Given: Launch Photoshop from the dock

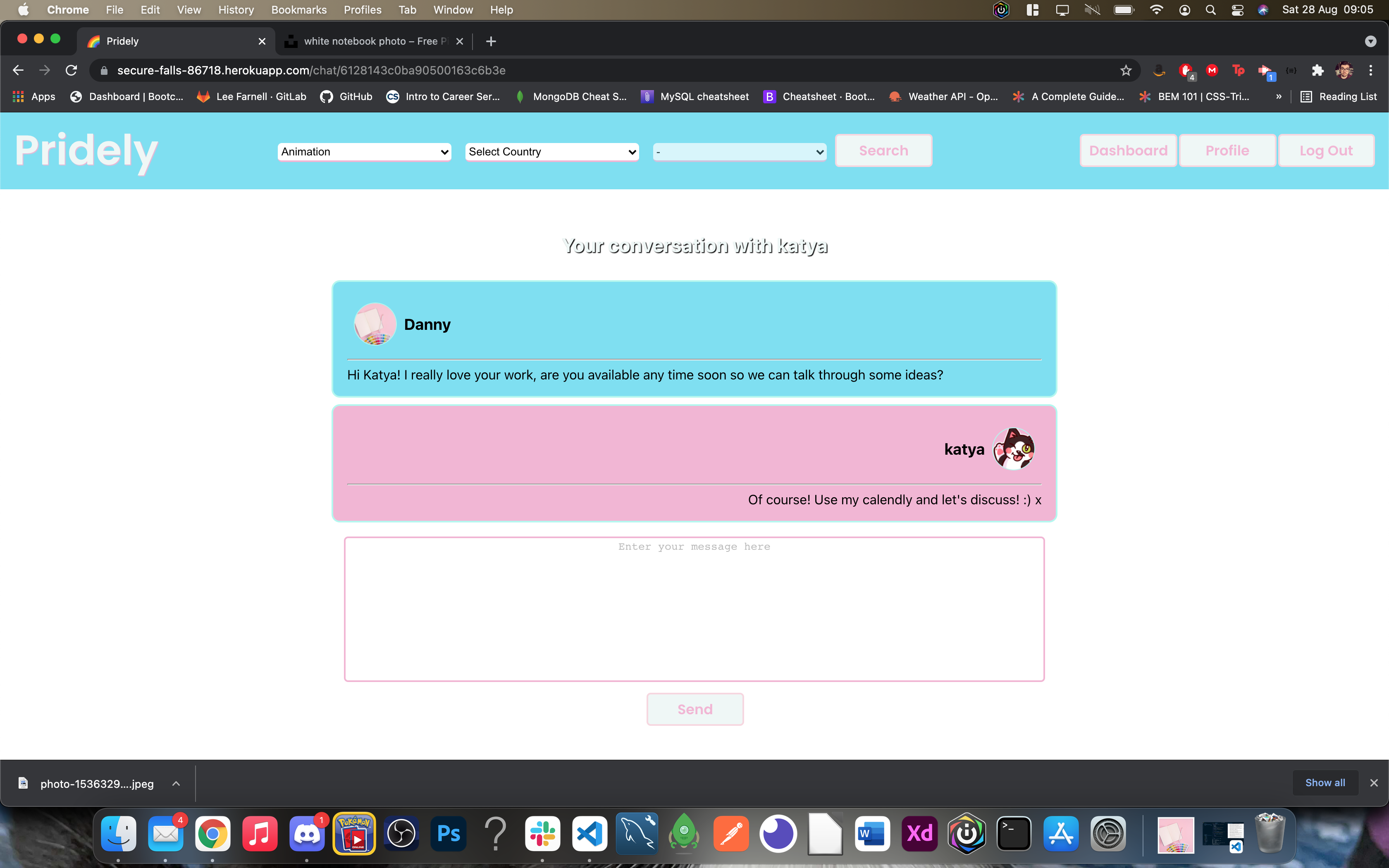Looking at the screenshot, I should 448,834.
